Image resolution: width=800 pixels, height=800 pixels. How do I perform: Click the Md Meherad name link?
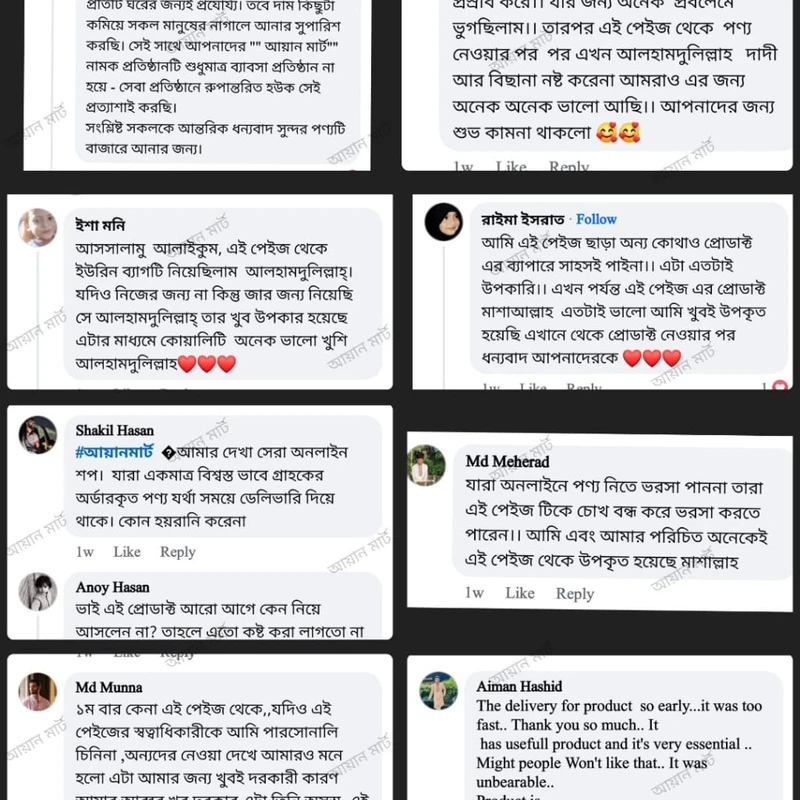click(507, 461)
